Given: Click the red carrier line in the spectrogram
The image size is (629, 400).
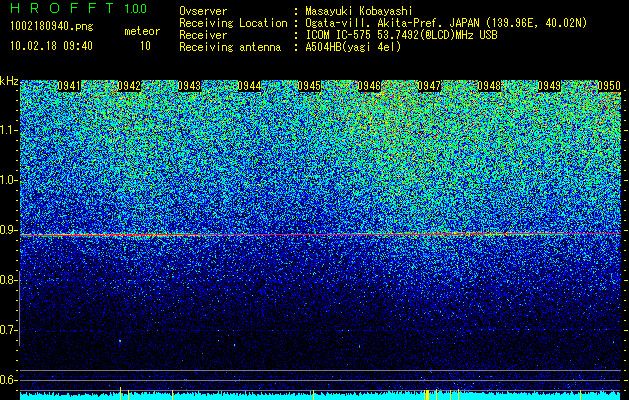Looking at the screenshot, I should tap(320, 234).
